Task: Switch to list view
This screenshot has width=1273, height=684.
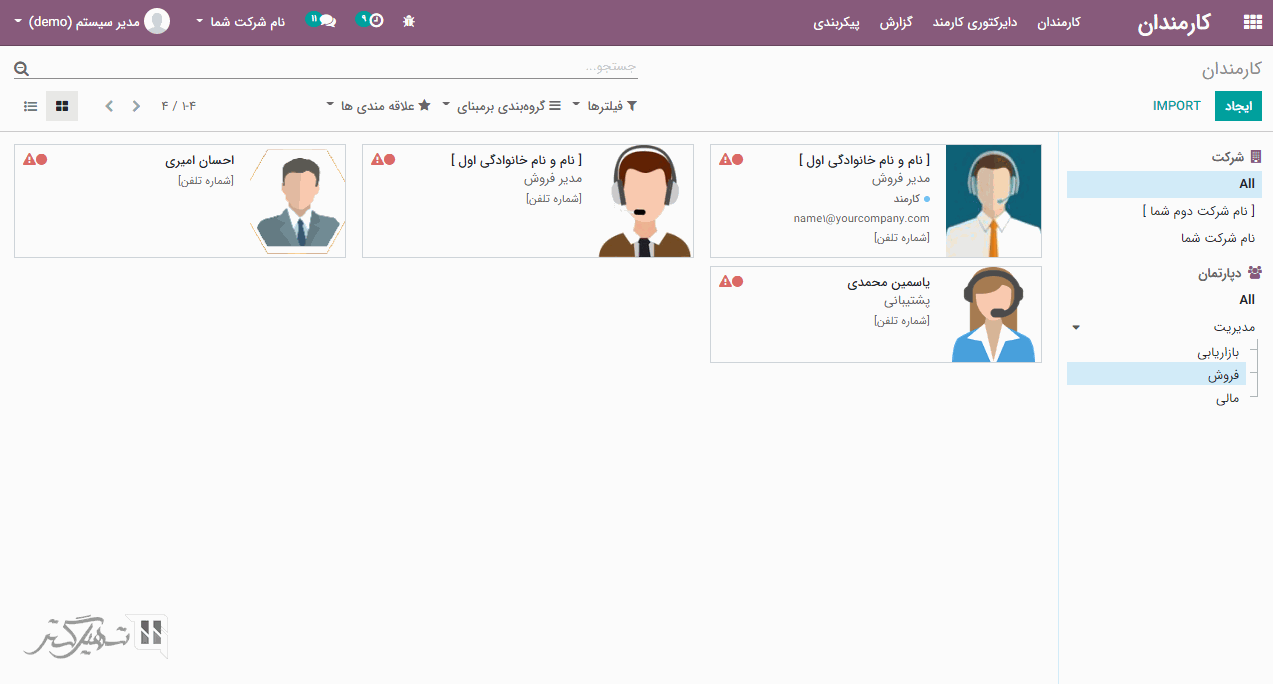Action: [31, 106]
